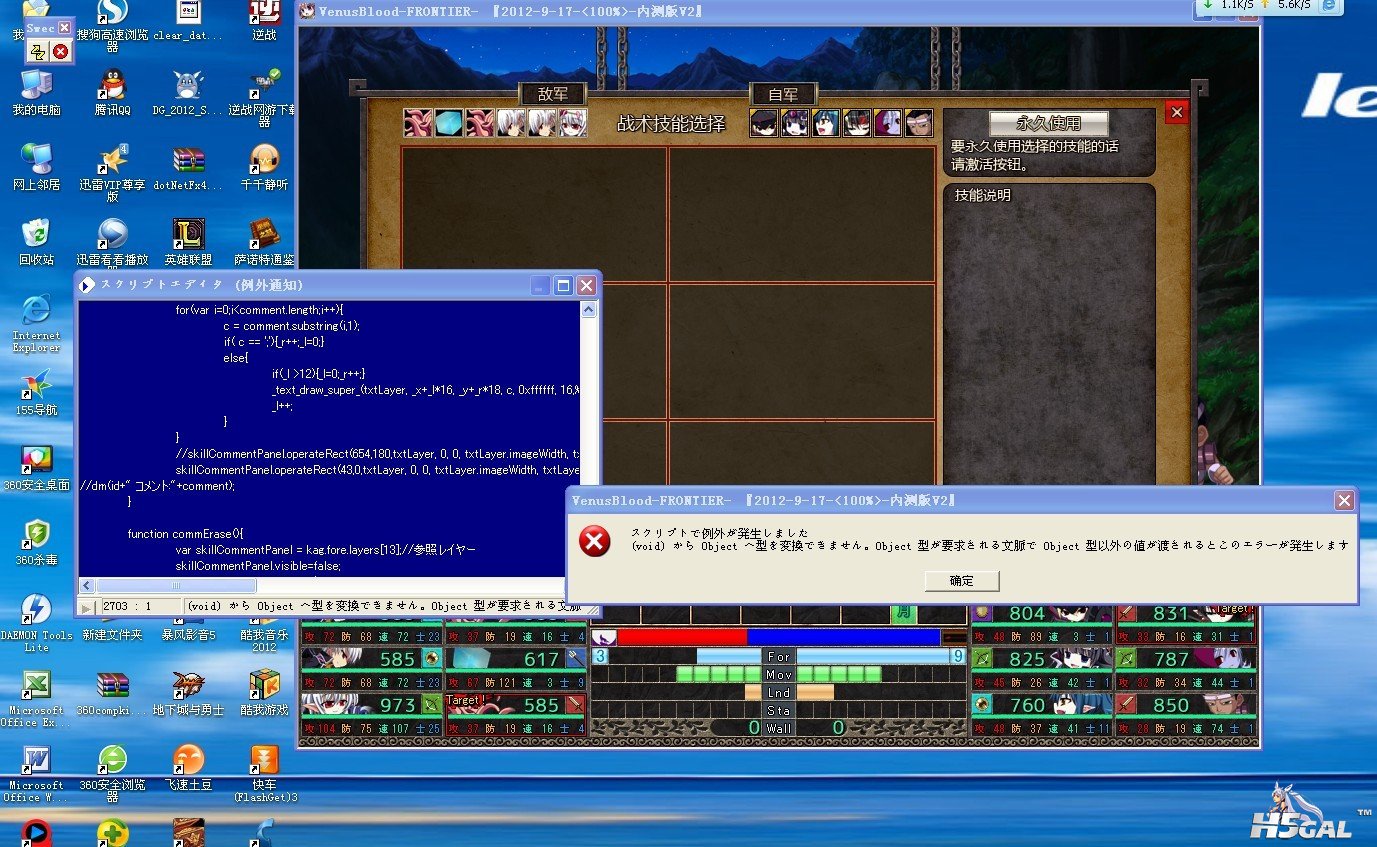Select the 敌军 tab
The height and width of the screenshot is (847, 1377).
click(x=552, y=94)
